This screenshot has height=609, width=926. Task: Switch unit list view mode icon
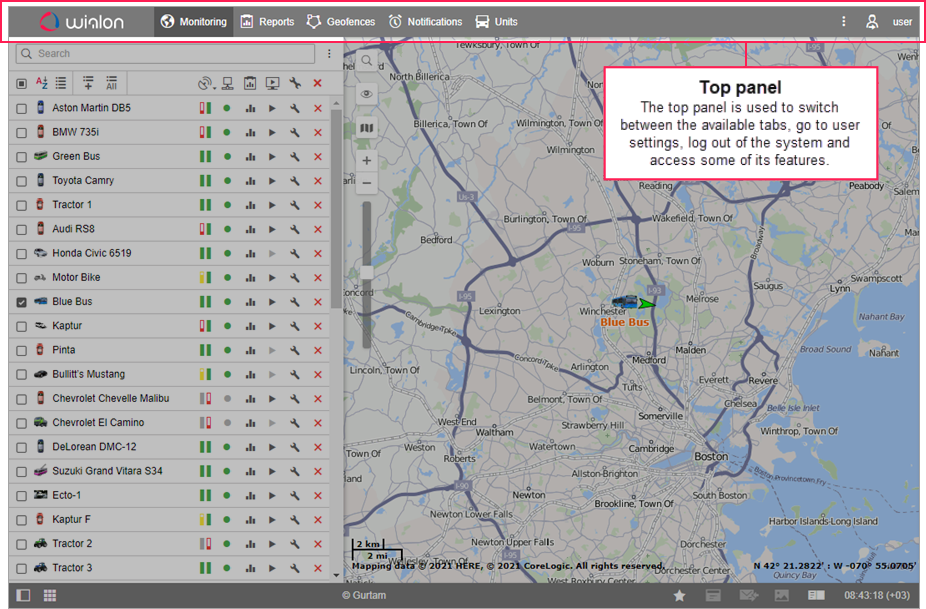tap(61, 83)
